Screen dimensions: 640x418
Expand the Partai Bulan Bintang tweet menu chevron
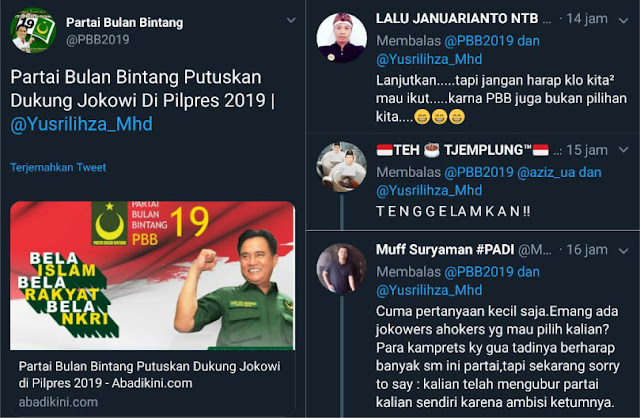pos(291,20)
